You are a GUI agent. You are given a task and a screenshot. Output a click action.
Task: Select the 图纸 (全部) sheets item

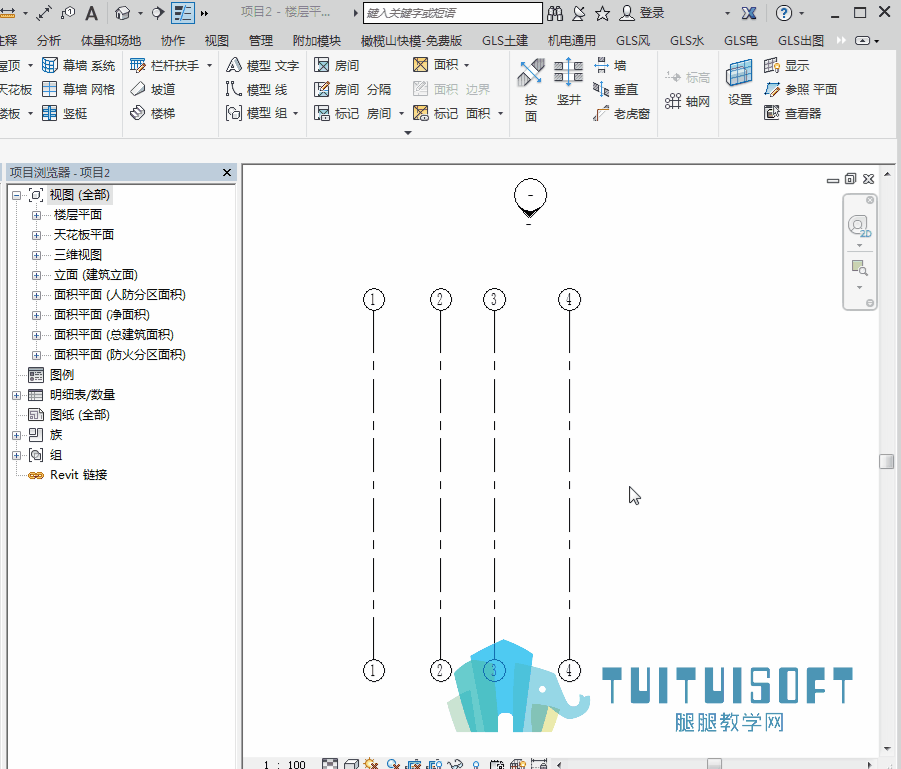click(79, 415)
